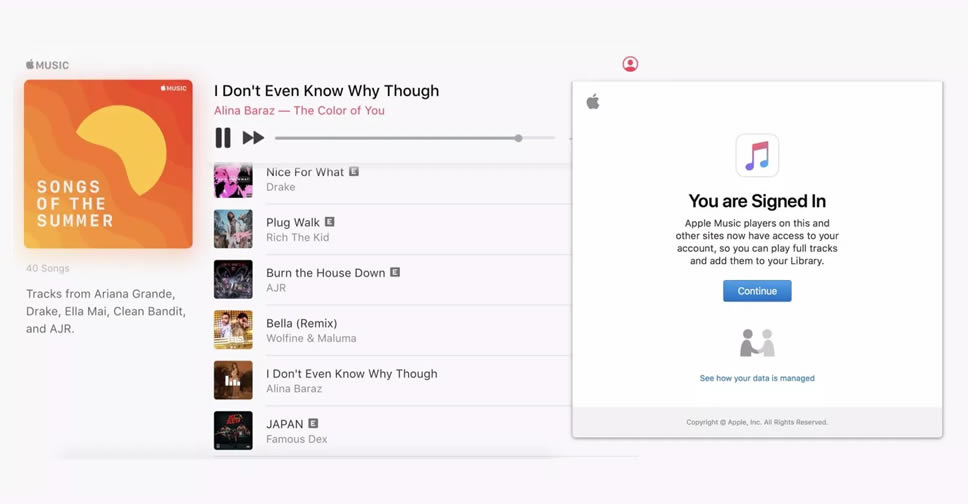Open Songs of the Summer playlist cover
Viewport: 968px width, 504px height.
point(108,164)
